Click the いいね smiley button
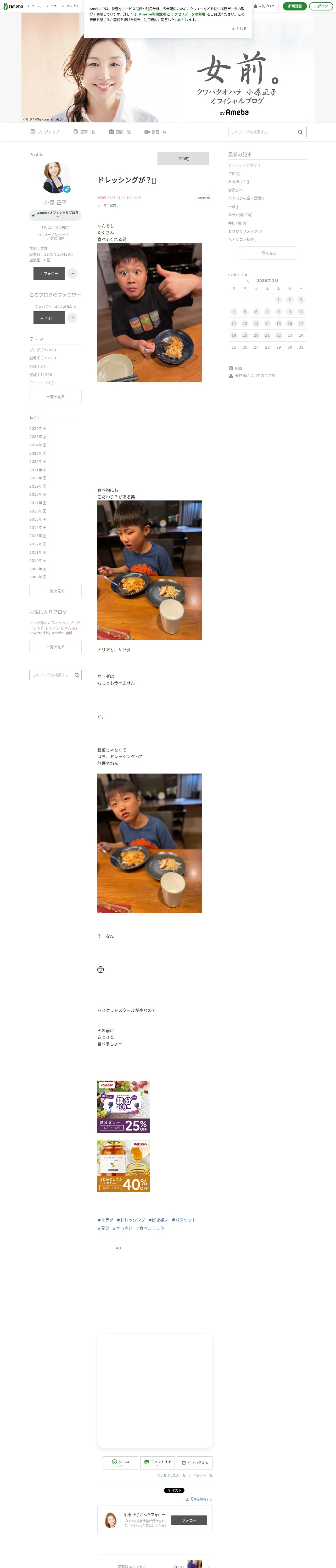 click(120, 1463)
